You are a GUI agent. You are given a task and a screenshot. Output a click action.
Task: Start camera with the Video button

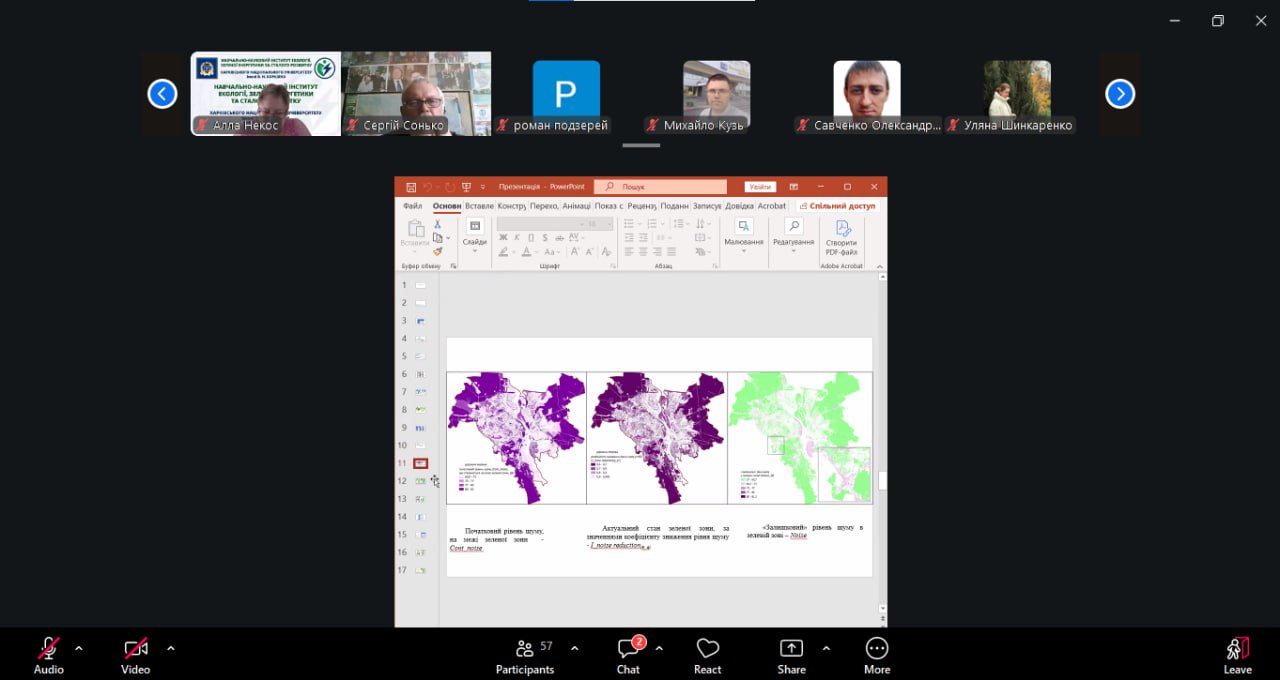pyautogui.click(x=136, y=655)
